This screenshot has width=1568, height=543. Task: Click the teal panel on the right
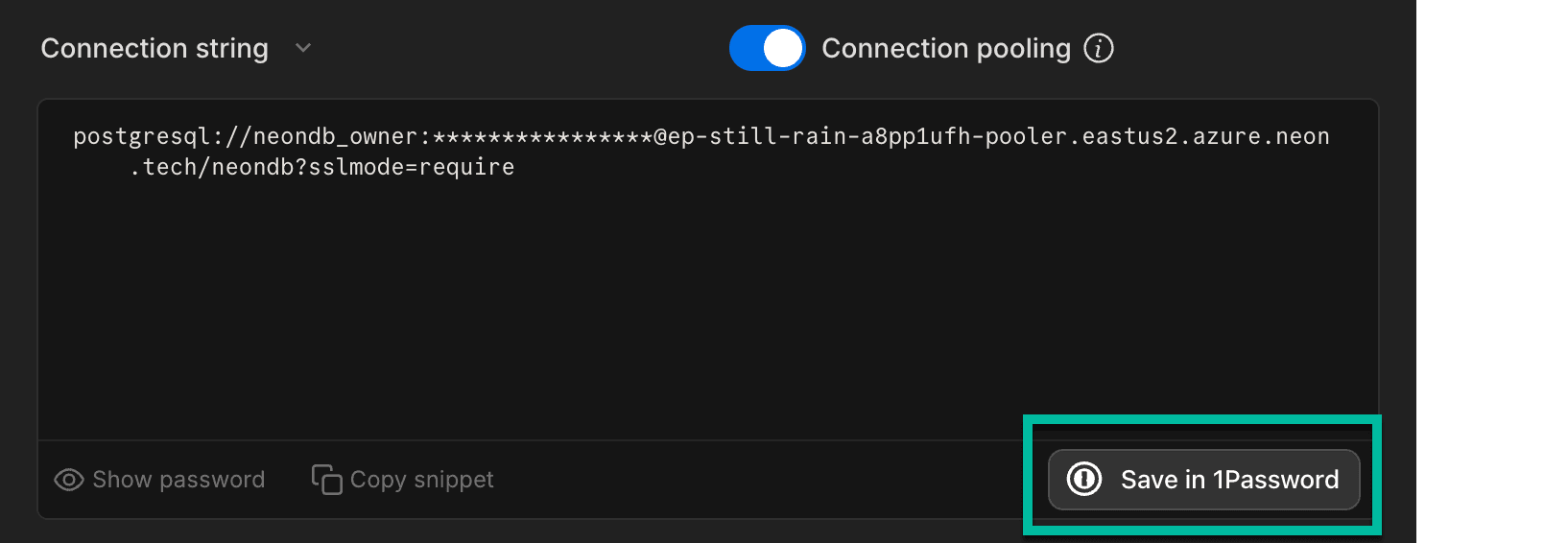(x=1491, y=271)
